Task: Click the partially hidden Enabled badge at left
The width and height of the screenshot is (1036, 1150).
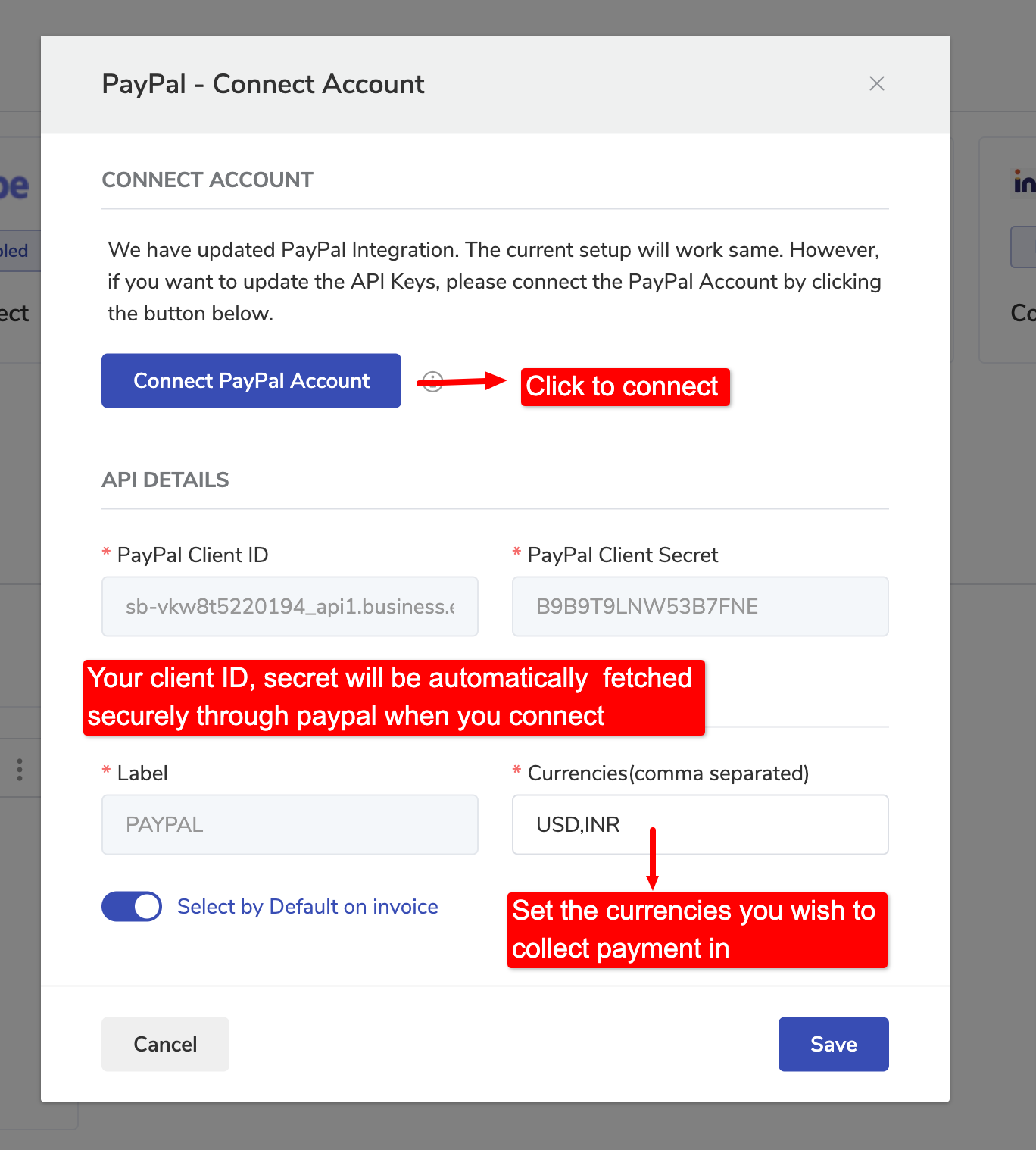Action: pyautogui.click(x=17, y=251)
